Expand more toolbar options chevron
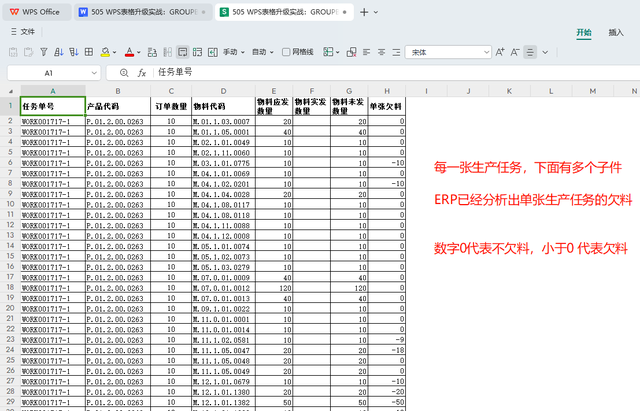The image size is (640, 411). click(x=545, y=52)
